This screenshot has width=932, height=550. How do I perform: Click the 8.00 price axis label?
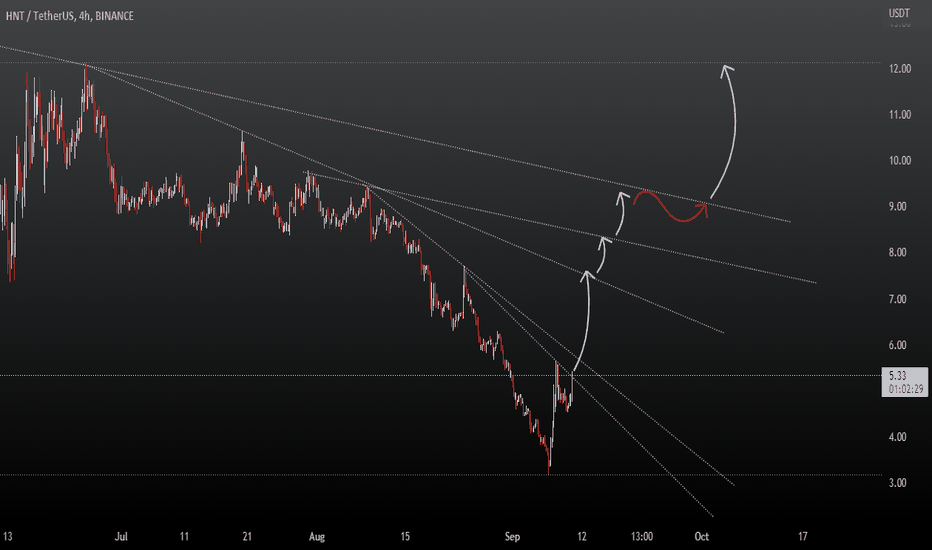pyautogui.click(x=898, y=253)
